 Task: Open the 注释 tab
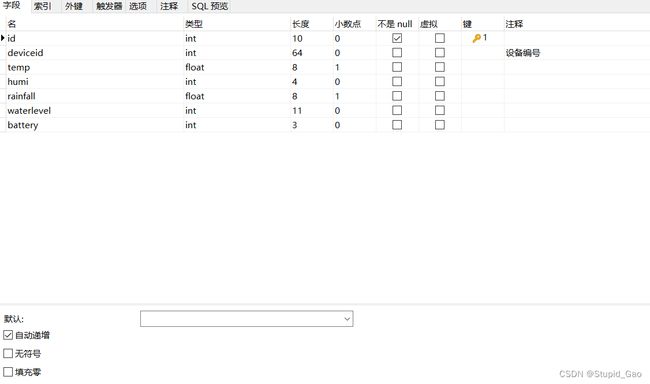click(169, 6)
